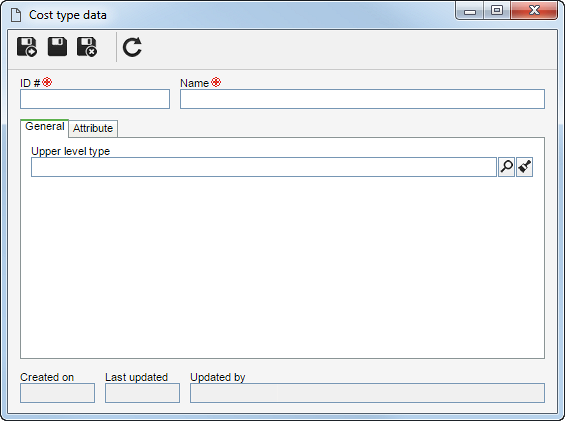Image resolution: width=565 pixels, height=421 pixels.
Task: Click the document icon in the title bar
Action: [x=16, y=15]
